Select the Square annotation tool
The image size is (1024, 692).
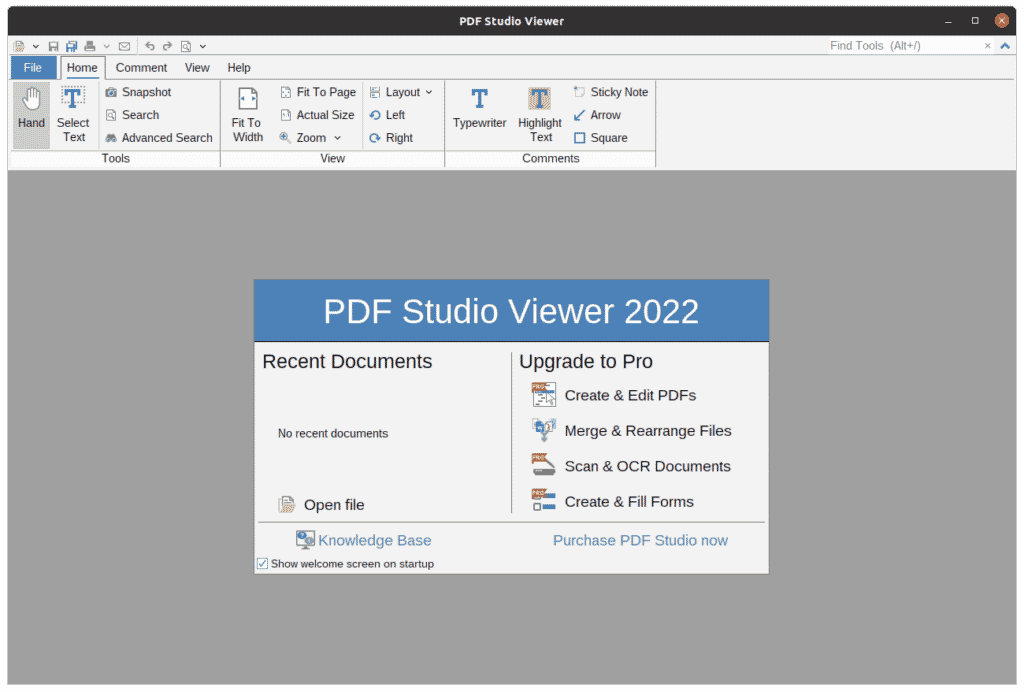coord(600,138)
